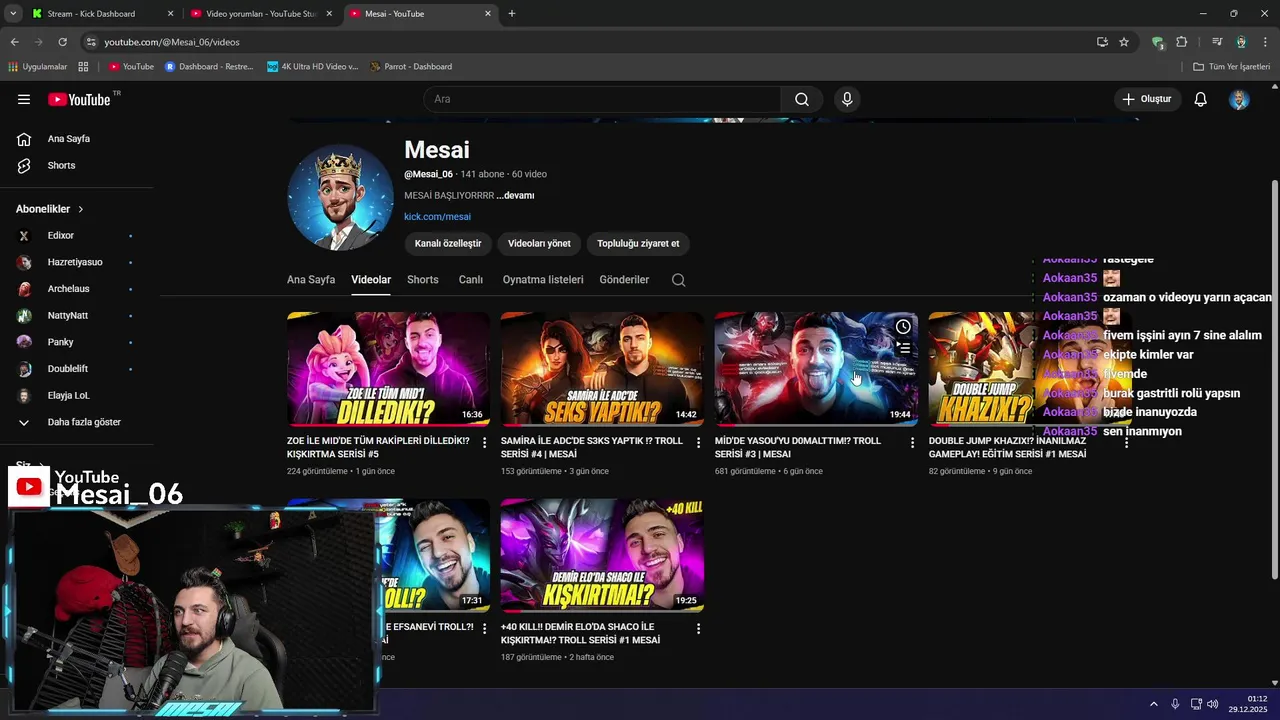Open the browser extensions puzzle icon
This screenshot has width=1280, height=720.
[1182, 42]
